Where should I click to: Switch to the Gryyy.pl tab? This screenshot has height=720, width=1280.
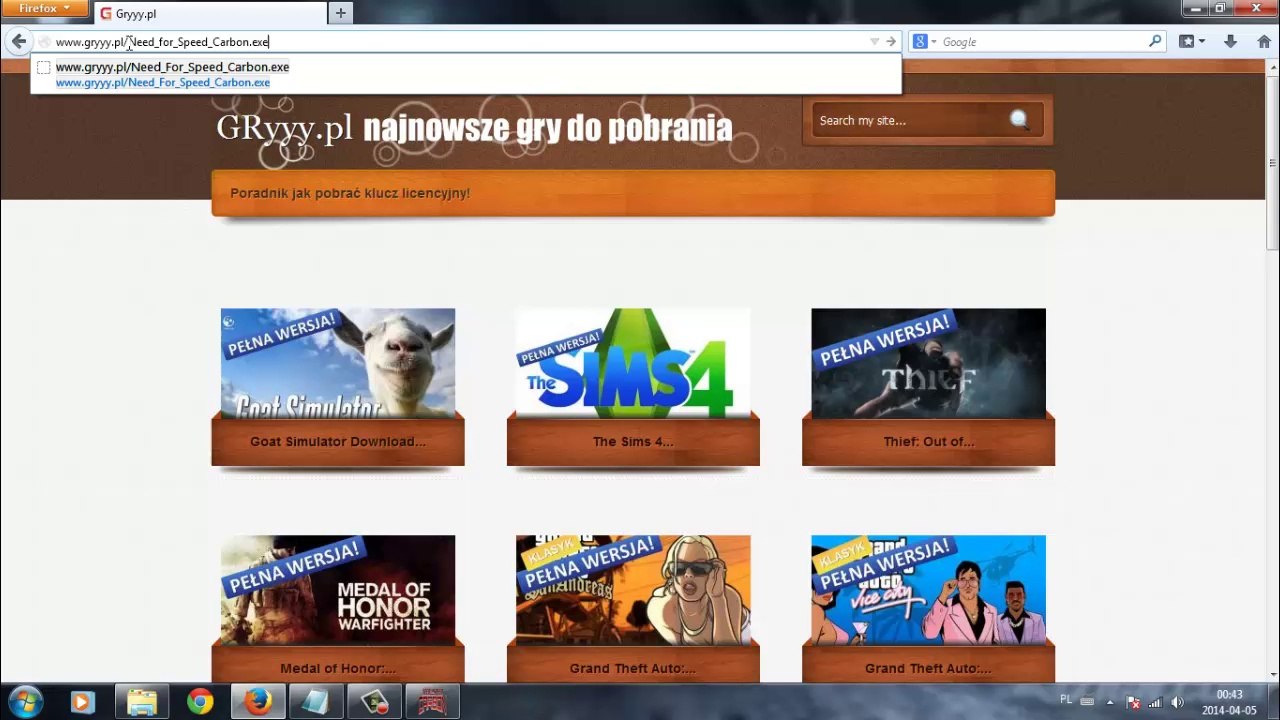click(x=210, y=14)
